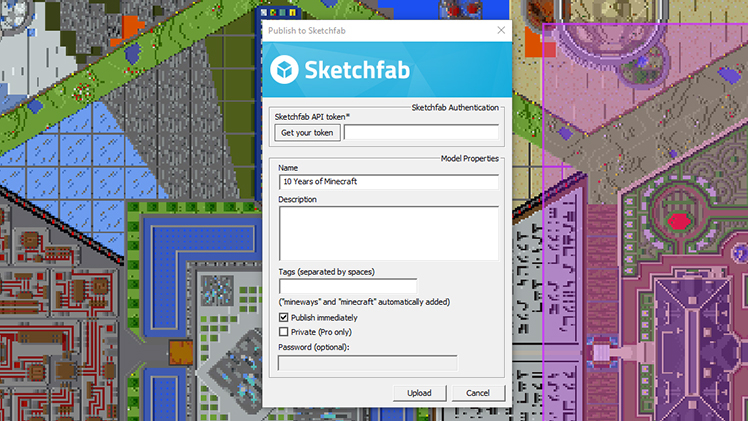Click the Sketchfab wordmark in banner
The height and width of the screenshot is (421, 748).
click(350, 72)
